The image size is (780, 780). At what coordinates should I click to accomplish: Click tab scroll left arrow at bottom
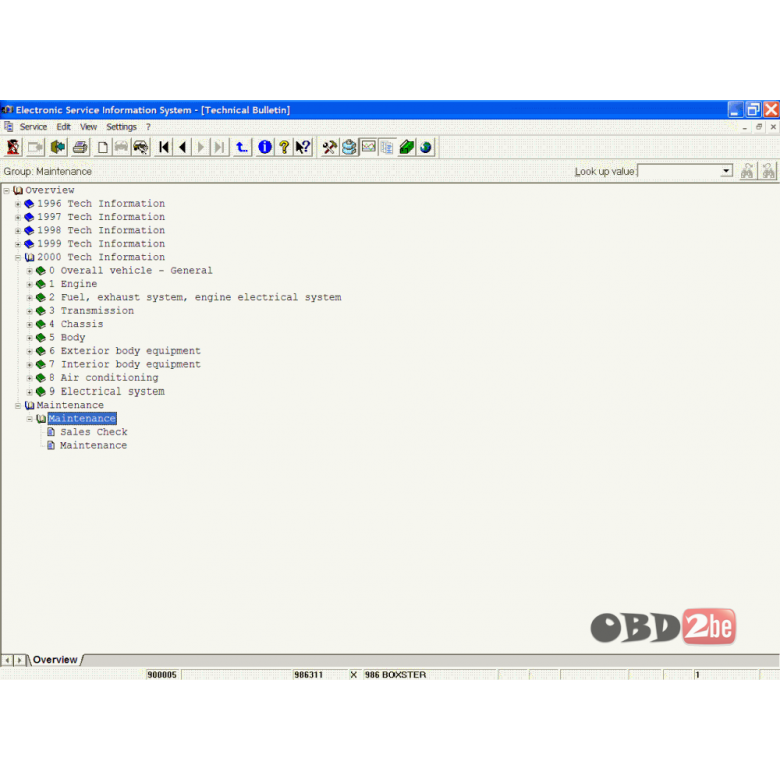[7, 660]
